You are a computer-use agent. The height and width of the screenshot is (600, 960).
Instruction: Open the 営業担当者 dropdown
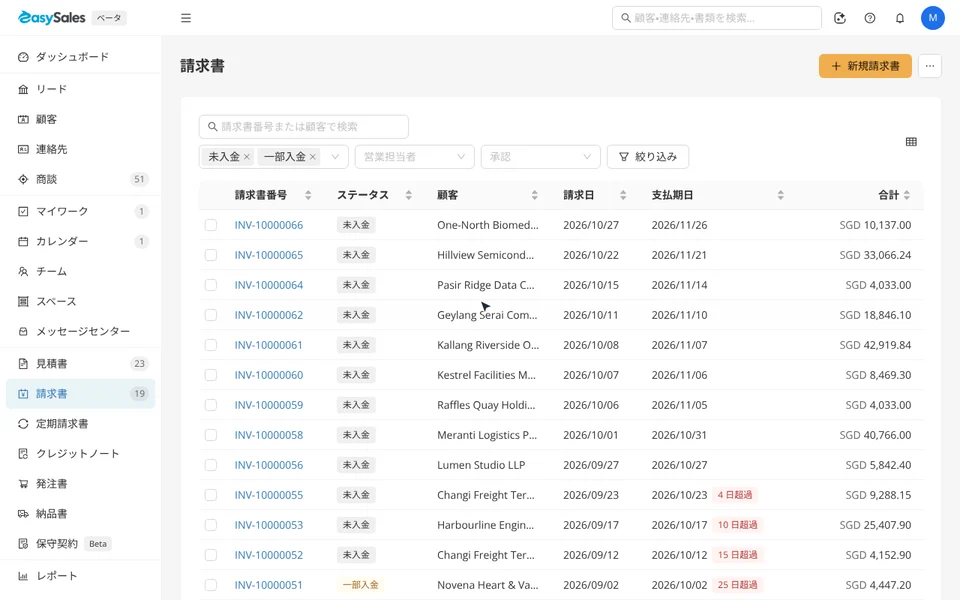pos(414,157)
